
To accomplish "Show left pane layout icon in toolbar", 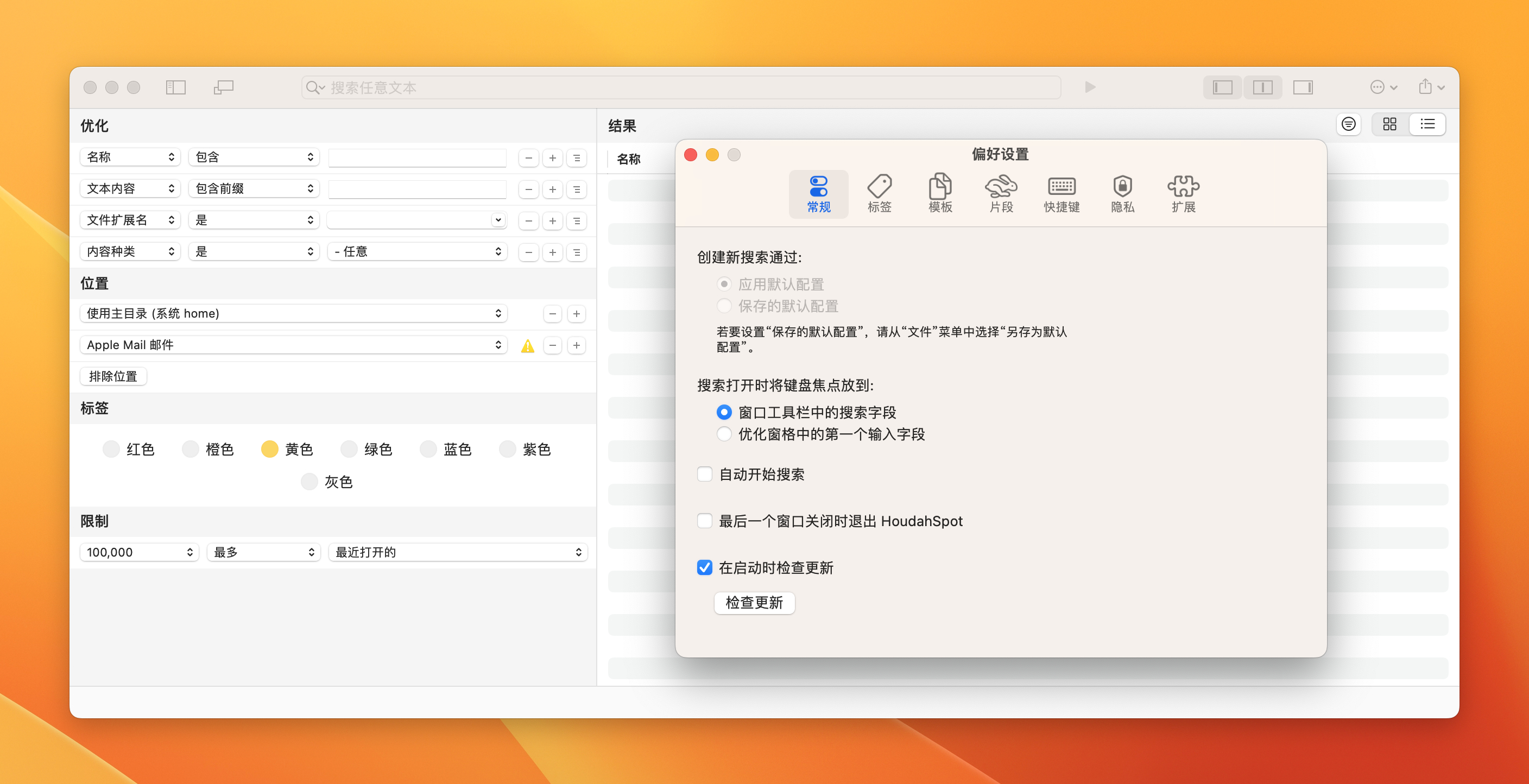I will (1222, 87).
